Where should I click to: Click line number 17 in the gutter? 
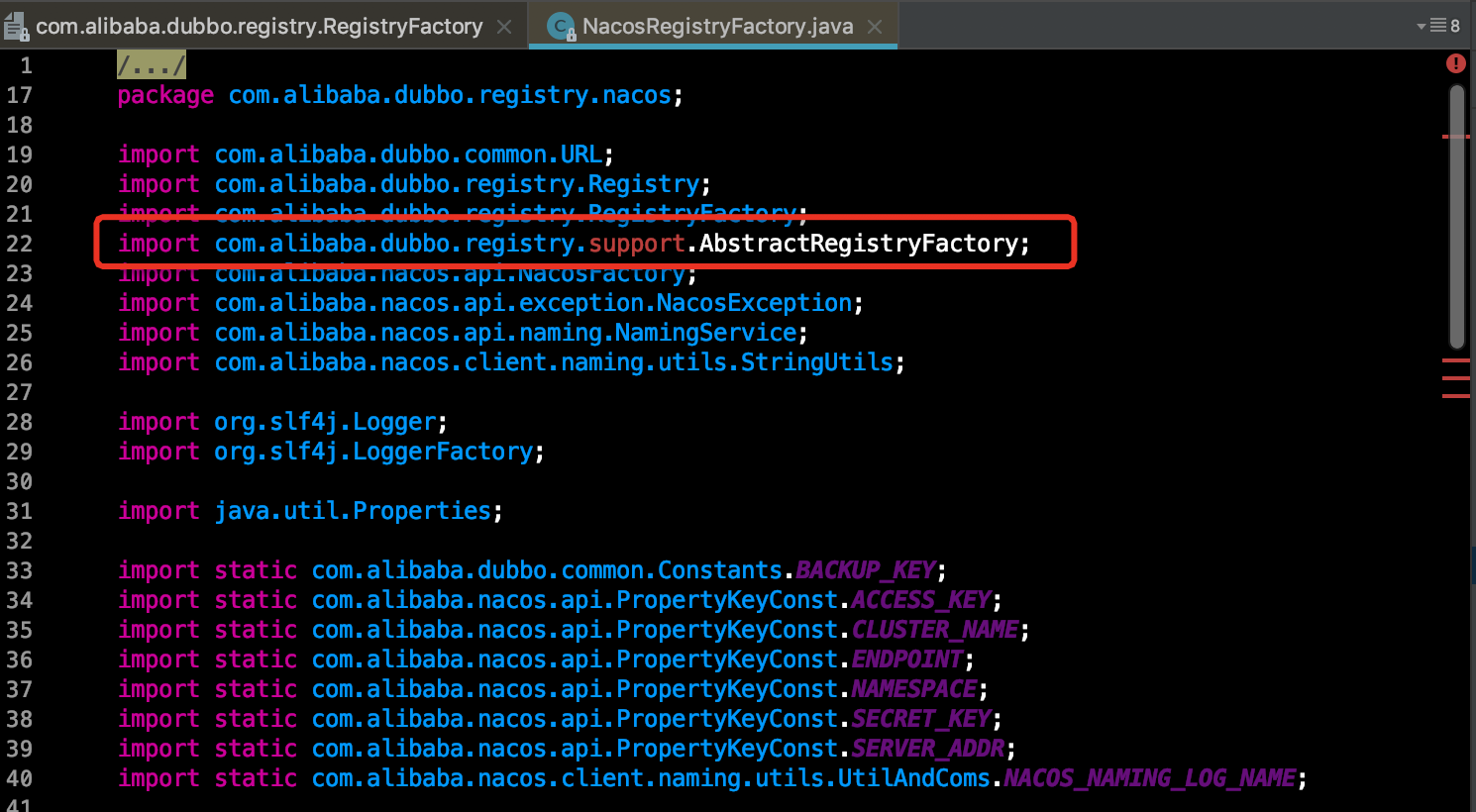(x=20, y=95)
